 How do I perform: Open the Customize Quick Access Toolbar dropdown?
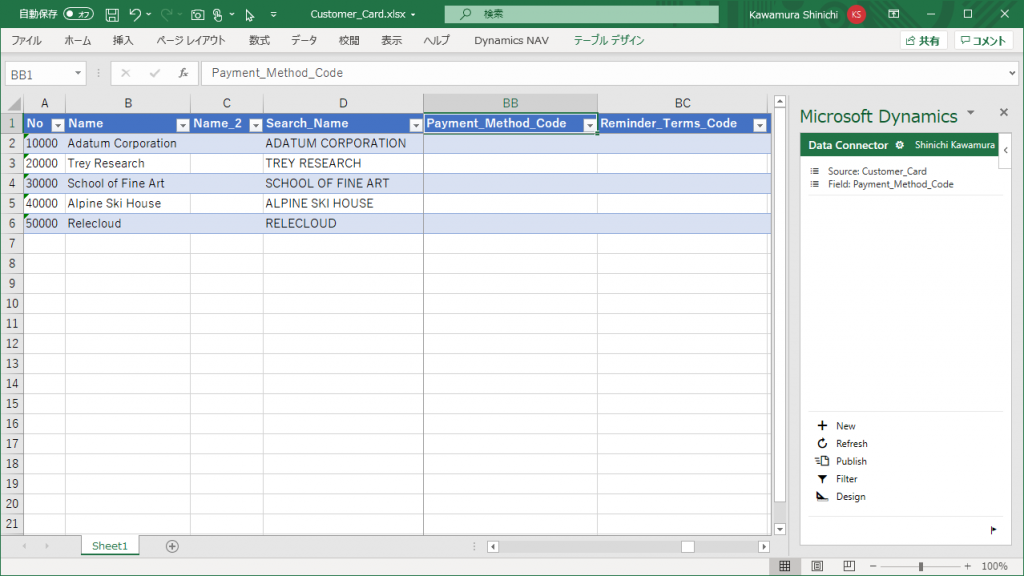point(273,14)
